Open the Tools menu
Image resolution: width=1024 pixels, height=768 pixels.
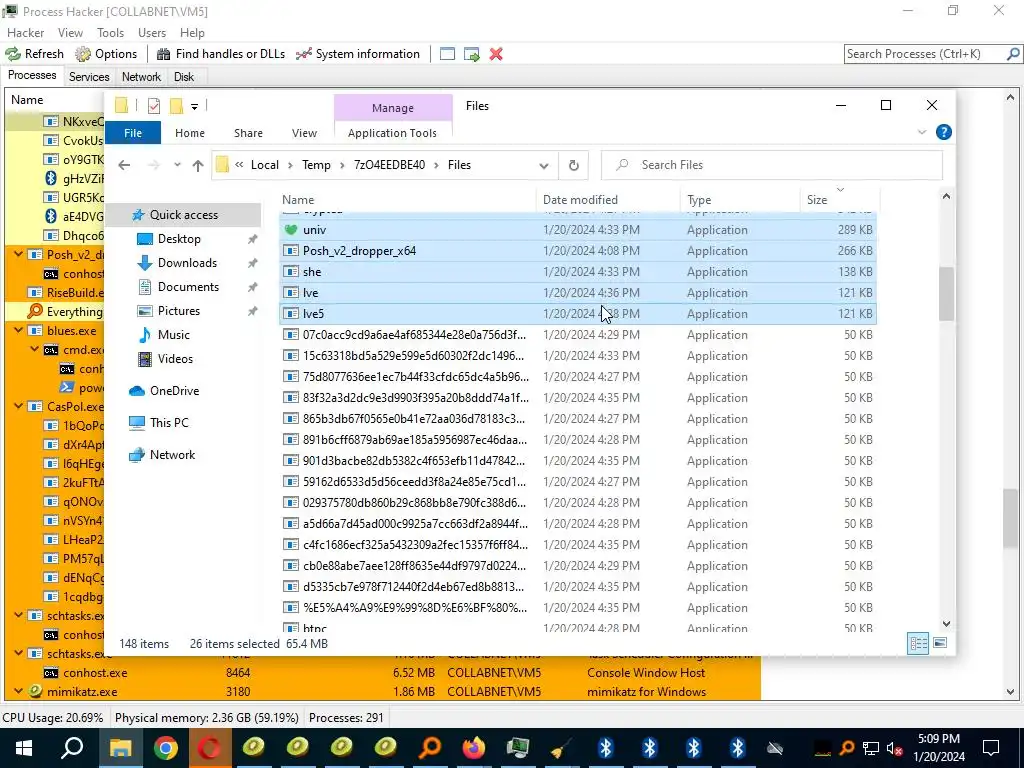pos(110,33)
